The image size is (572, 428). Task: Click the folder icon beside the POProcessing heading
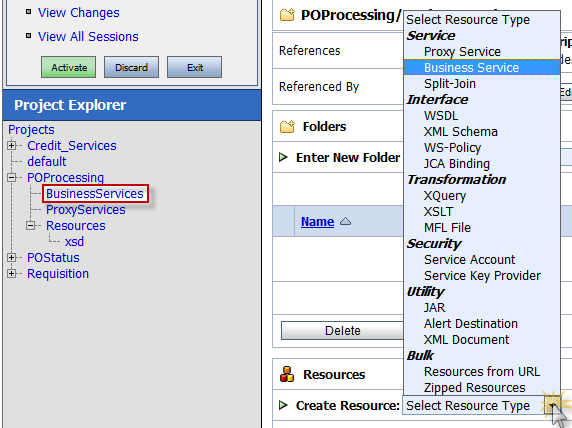(x=287, y=15)
